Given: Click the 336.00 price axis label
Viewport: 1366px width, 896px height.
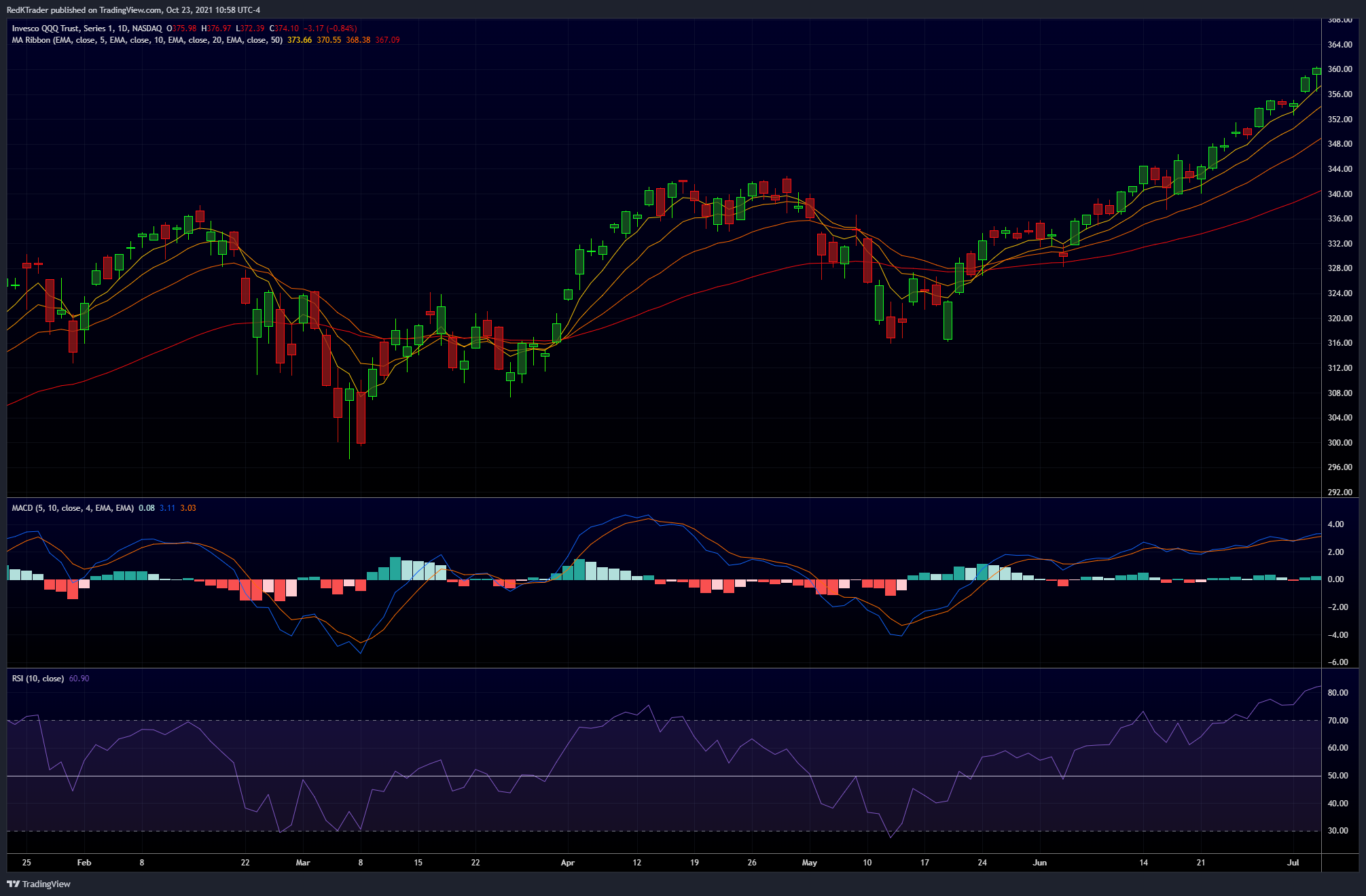Looking at the screenshot, I should (x=1340, y=219).
